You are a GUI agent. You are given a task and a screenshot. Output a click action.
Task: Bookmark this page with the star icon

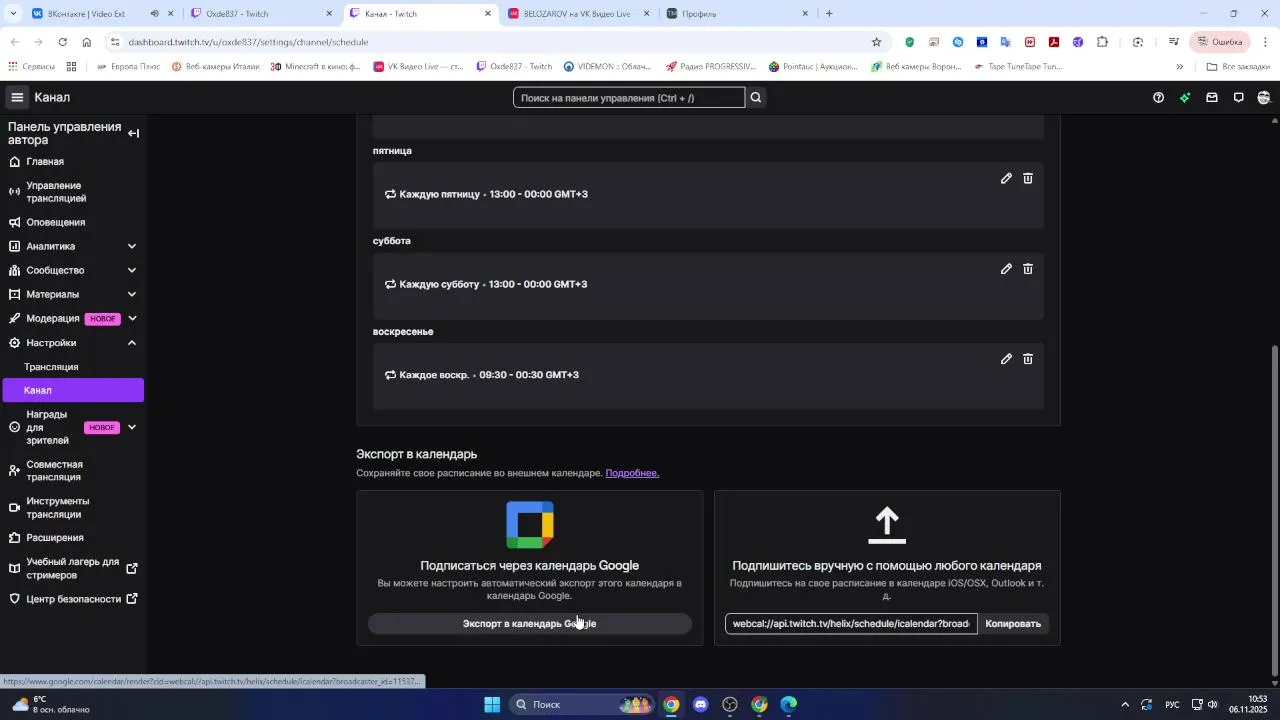(876, 42)
